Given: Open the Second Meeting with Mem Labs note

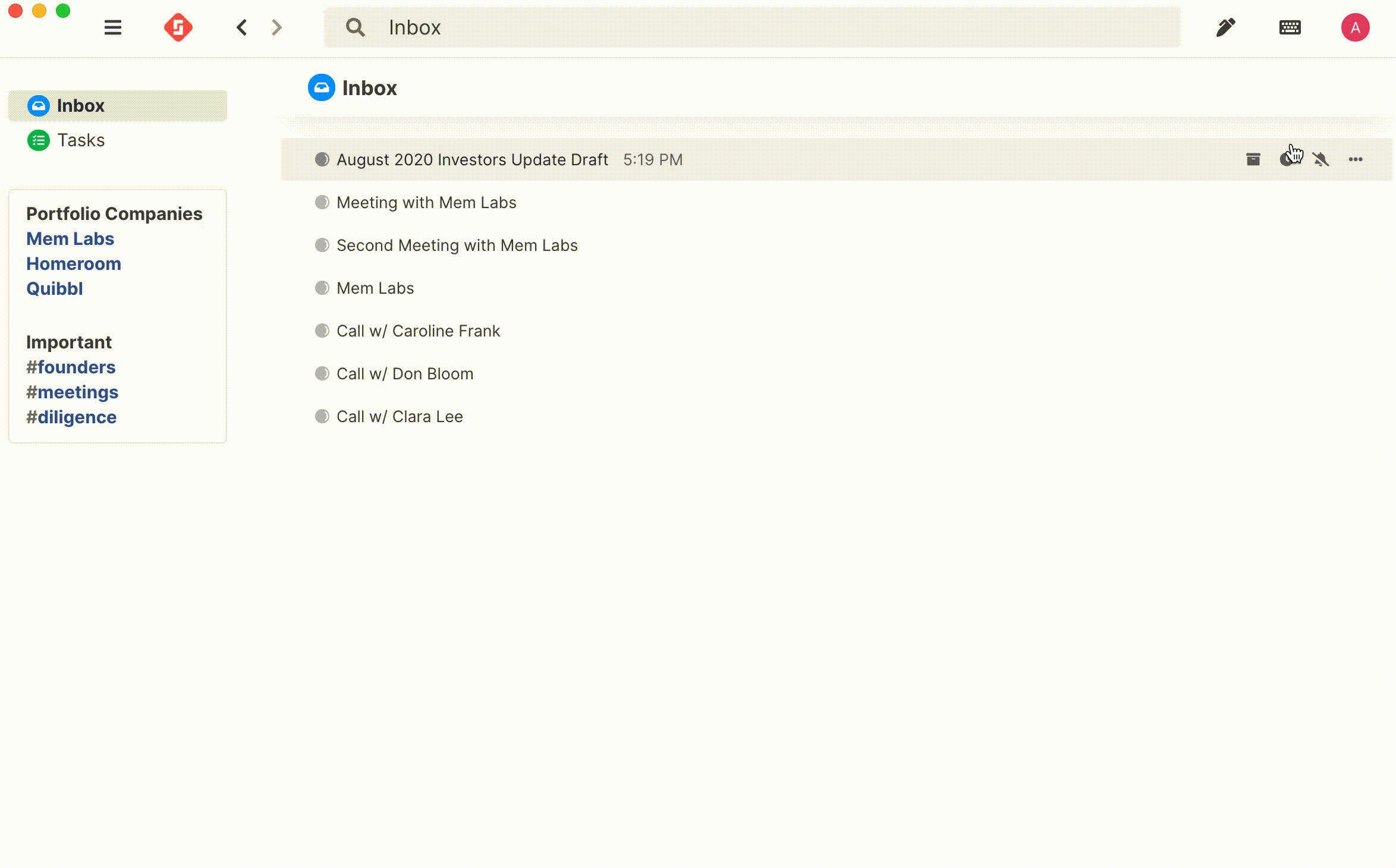Looking at the screenshot, I should point(457,245).
